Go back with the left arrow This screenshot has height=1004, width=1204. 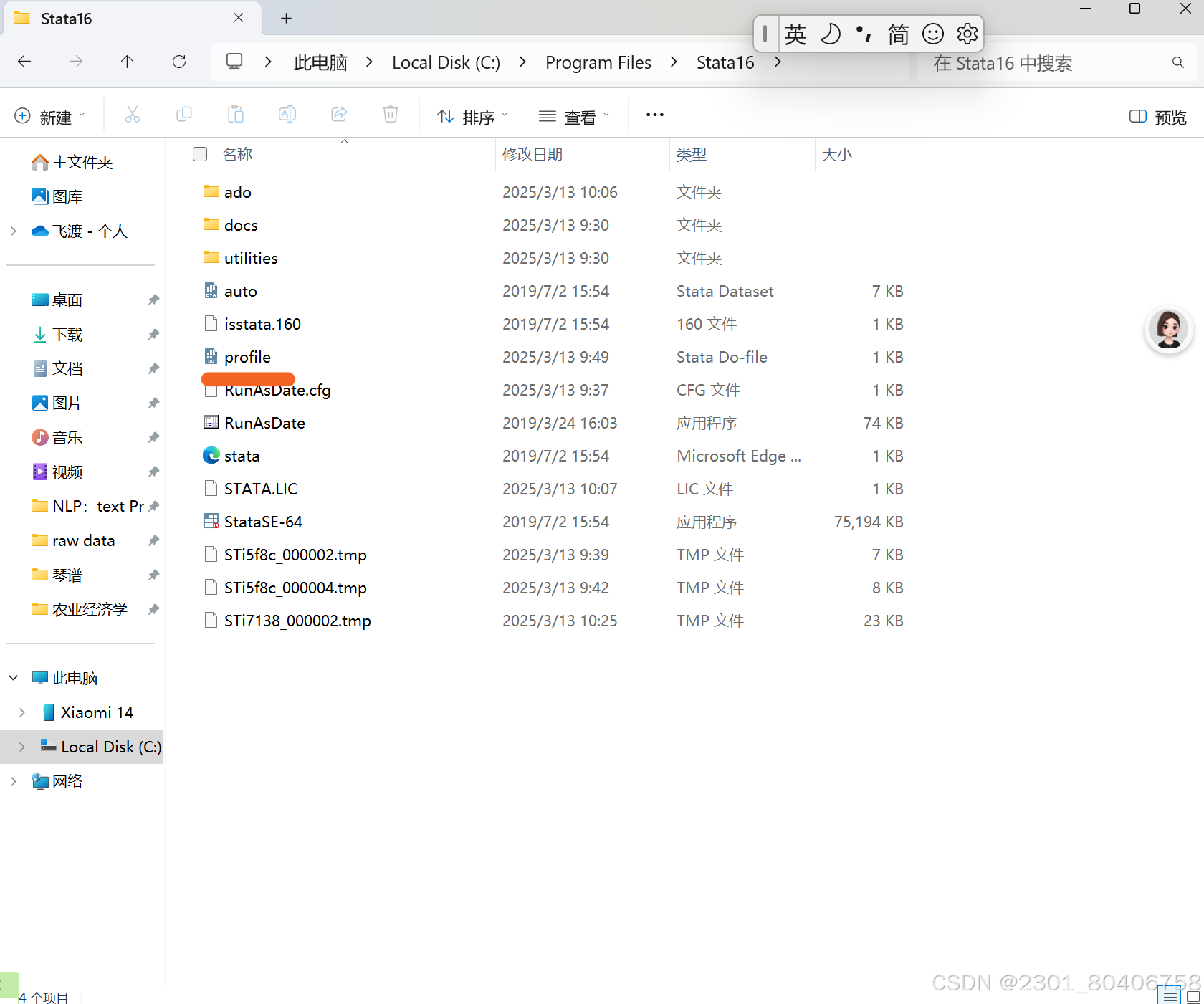pyautogui.click(x=24, y=62)
